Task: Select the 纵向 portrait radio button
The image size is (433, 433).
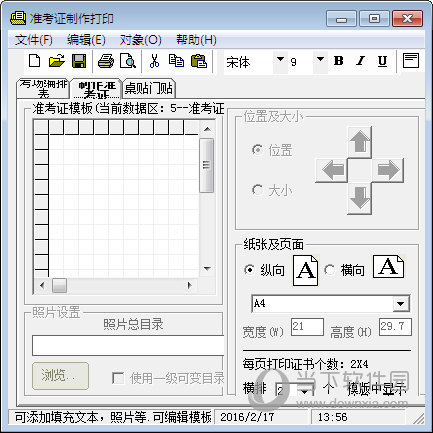Action: 249,269
